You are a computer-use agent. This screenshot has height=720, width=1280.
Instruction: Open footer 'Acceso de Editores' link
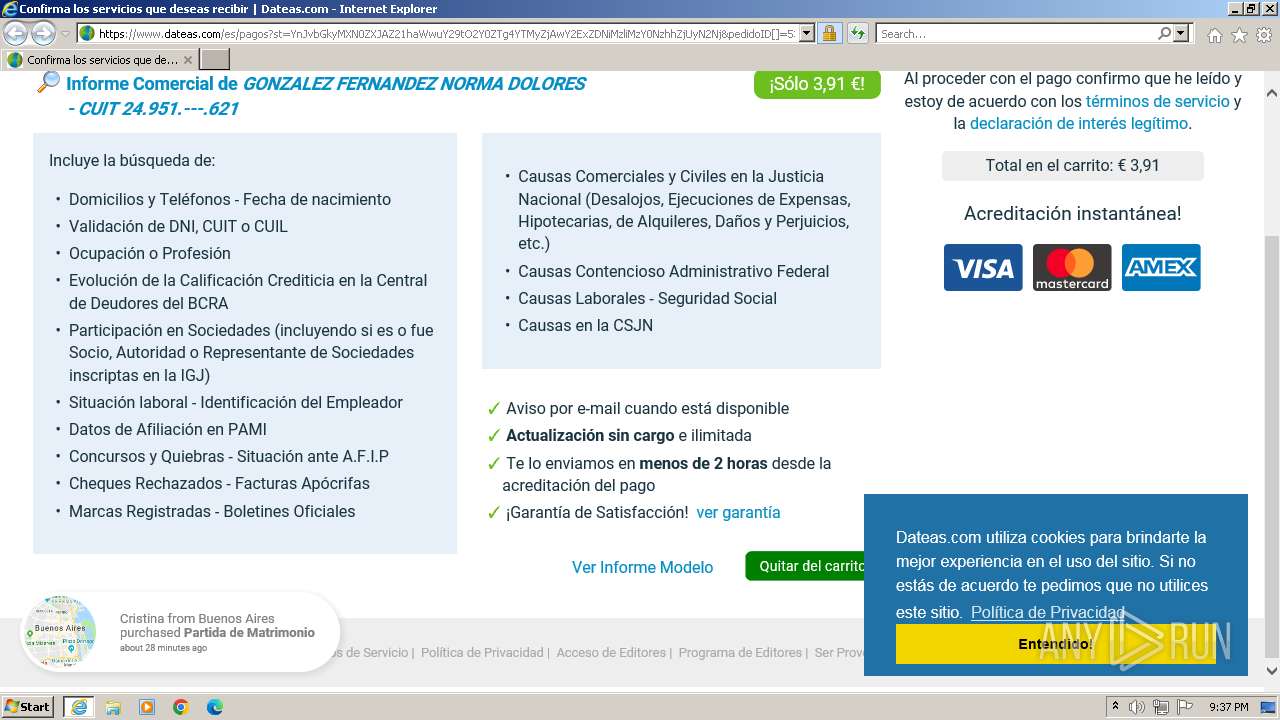point(611,652)
